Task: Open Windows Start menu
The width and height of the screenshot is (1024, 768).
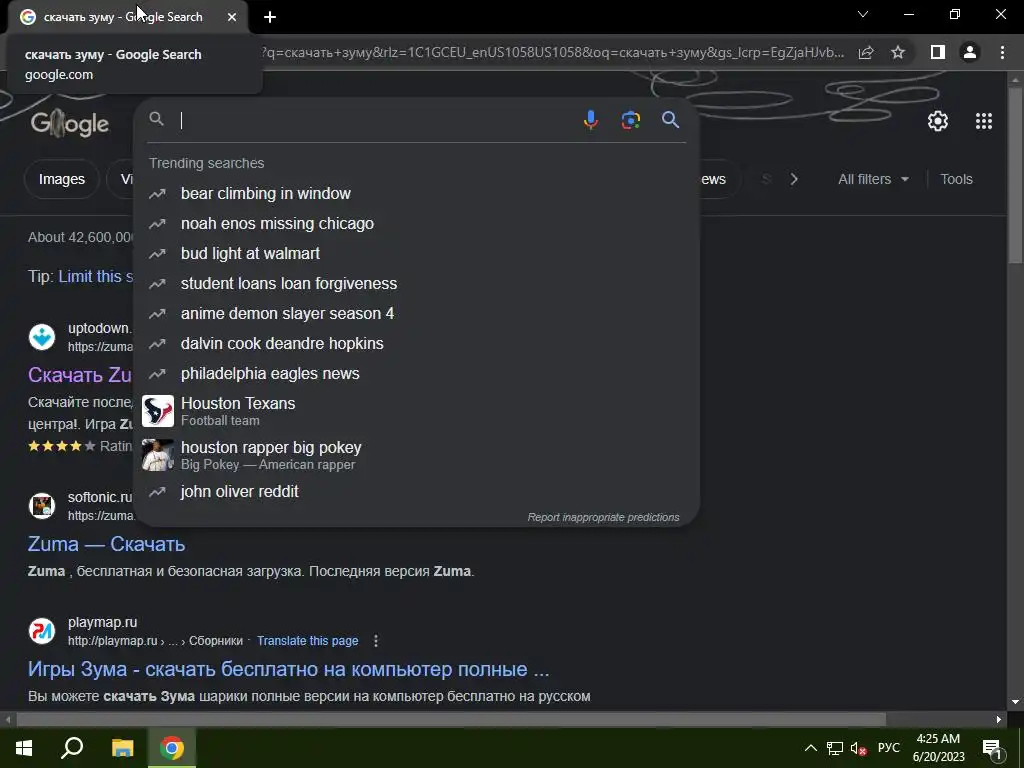Action: (24, 748)
